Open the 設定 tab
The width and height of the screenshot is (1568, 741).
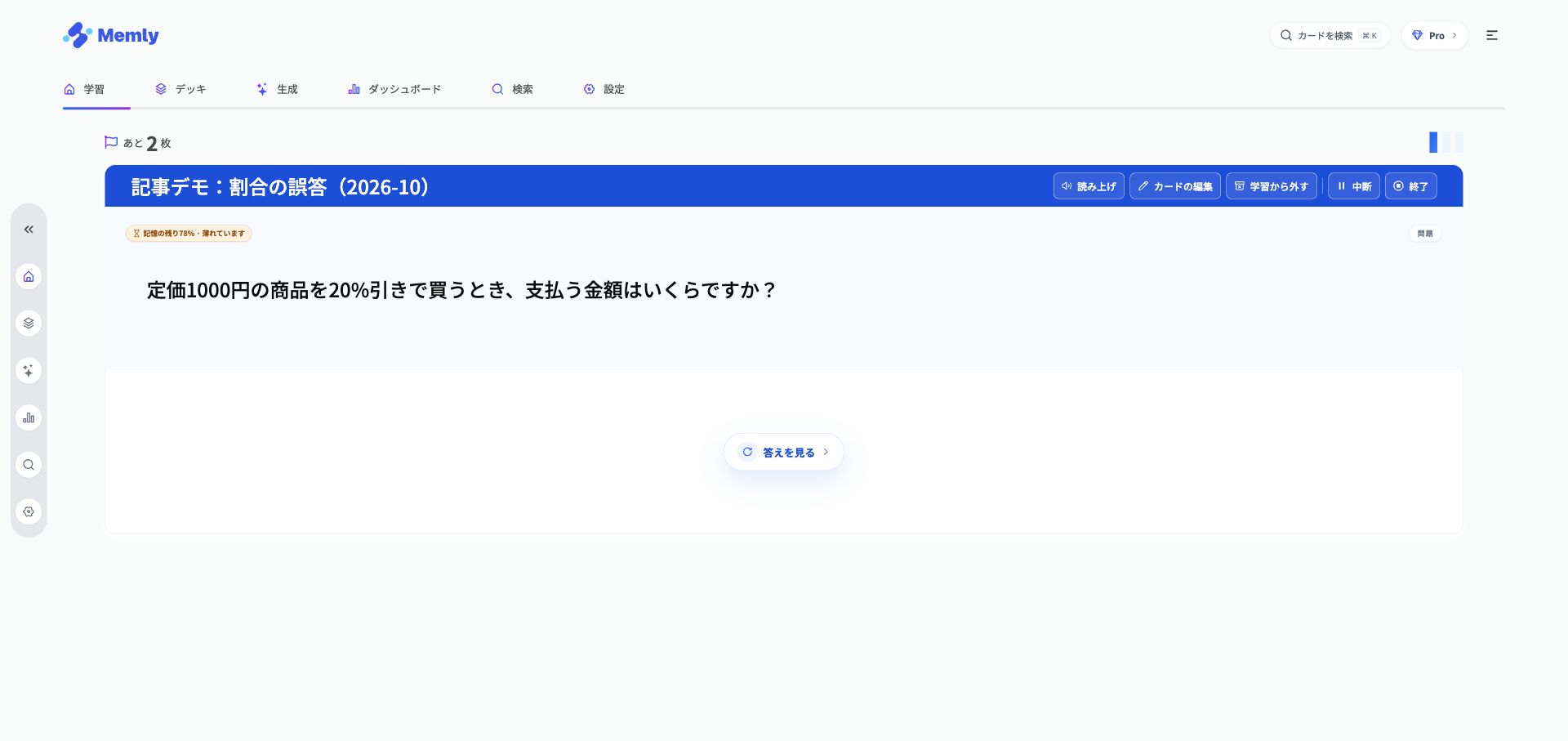604,89
